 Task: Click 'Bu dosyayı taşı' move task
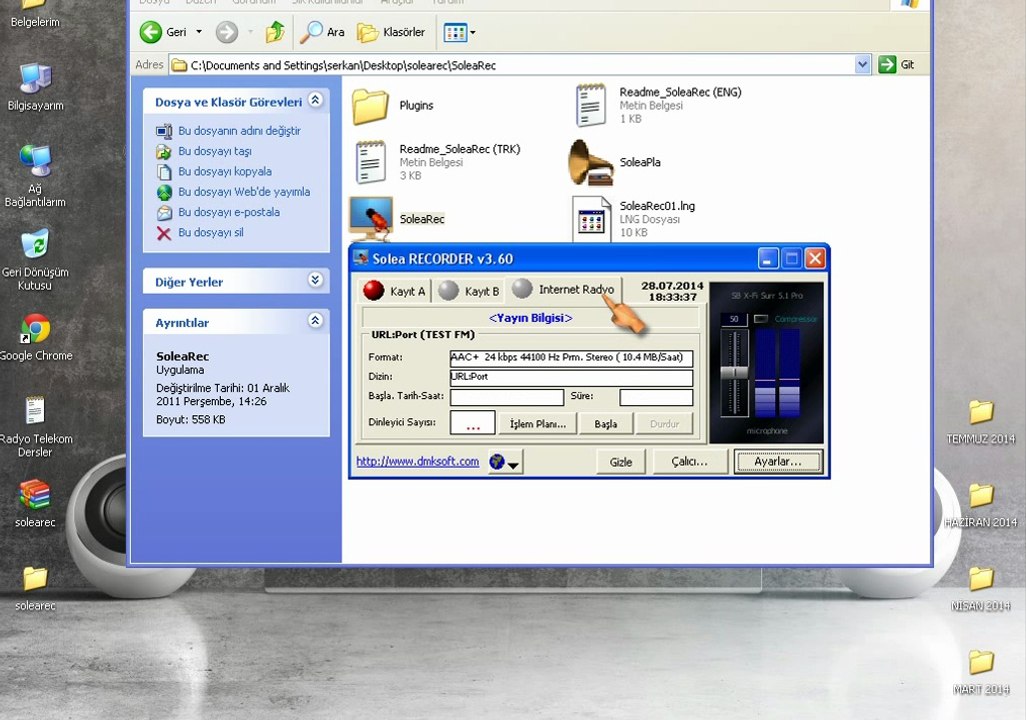[215, 151]
